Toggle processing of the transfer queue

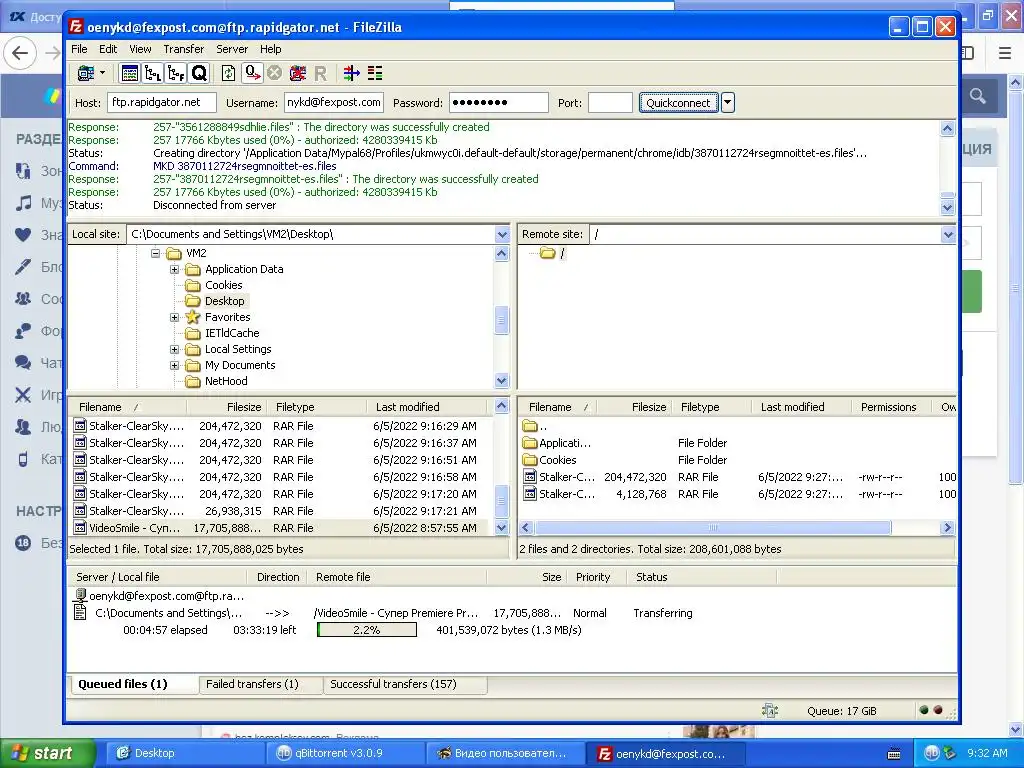[252, 73]
